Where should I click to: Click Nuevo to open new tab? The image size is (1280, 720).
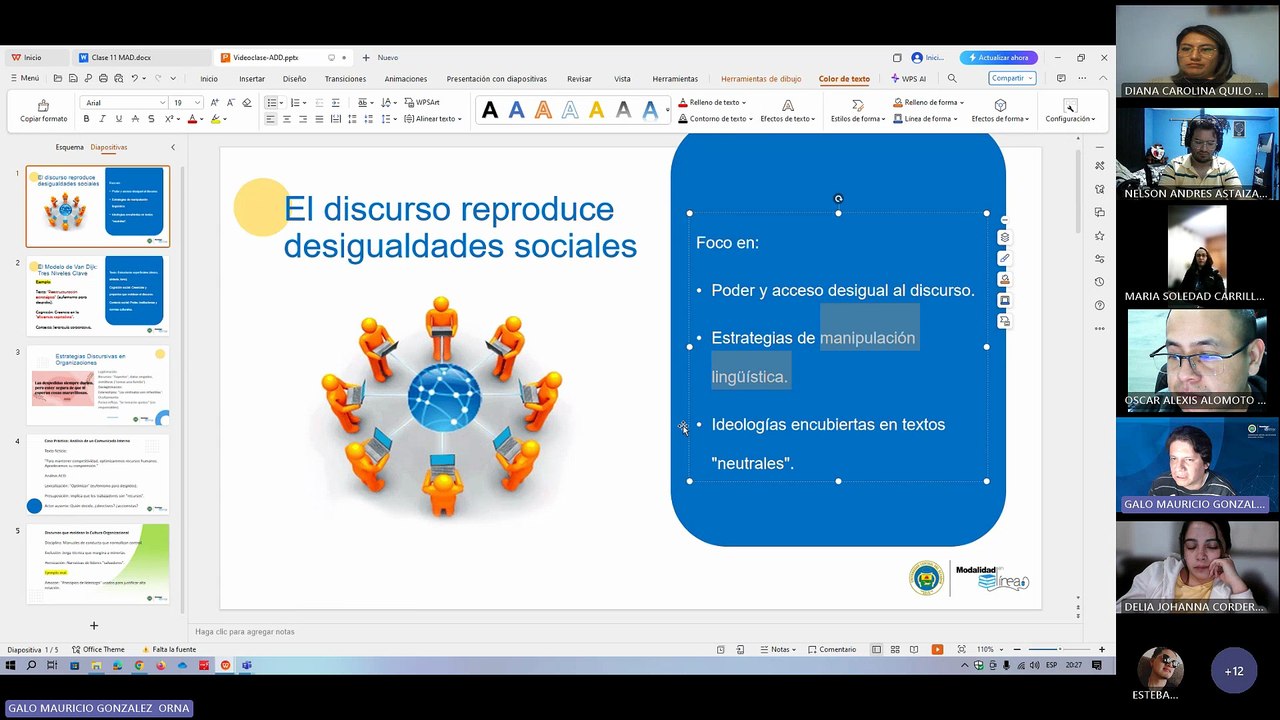point(380,57)
